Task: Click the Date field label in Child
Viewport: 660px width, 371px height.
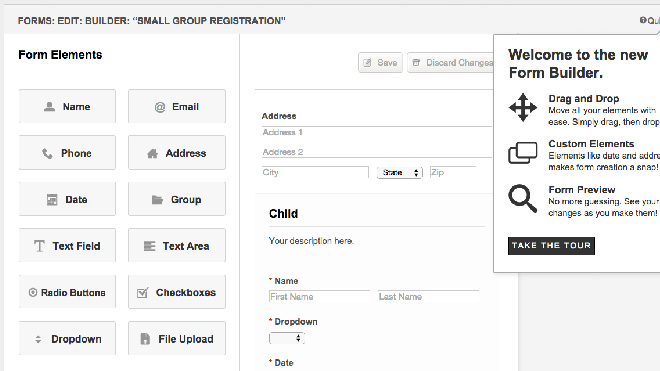Action: (x=284, y=363)
